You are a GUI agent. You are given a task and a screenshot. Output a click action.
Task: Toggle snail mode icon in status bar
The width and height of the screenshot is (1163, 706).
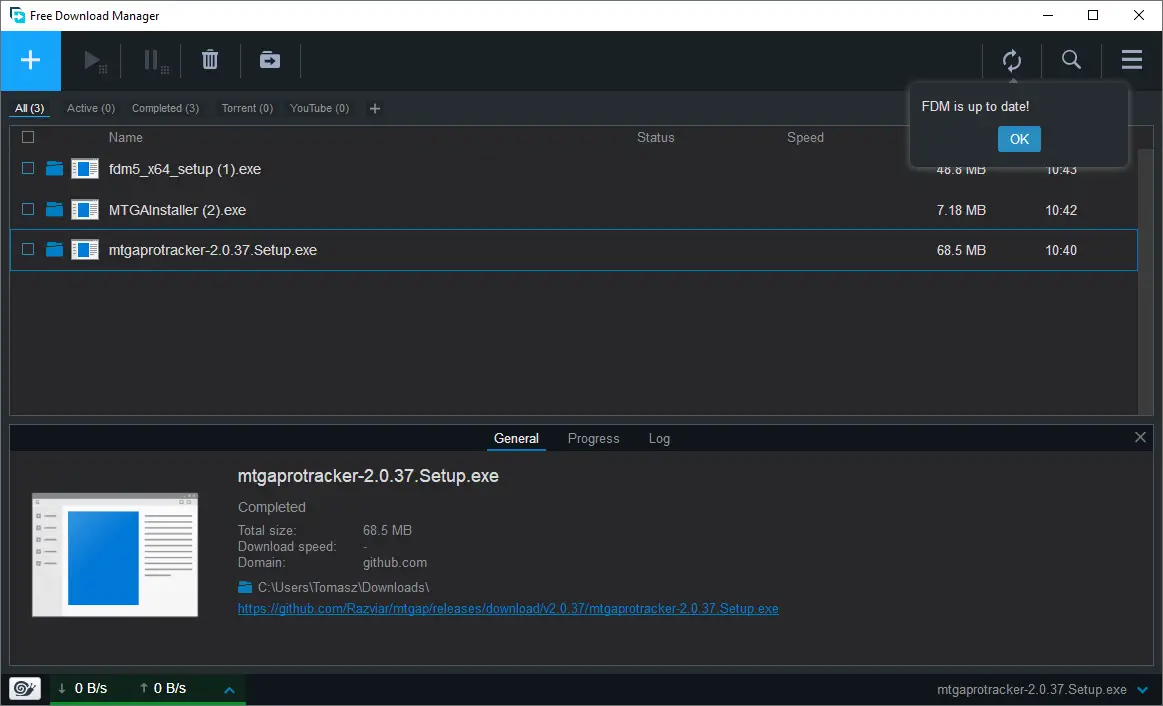[x=24, y=688]
